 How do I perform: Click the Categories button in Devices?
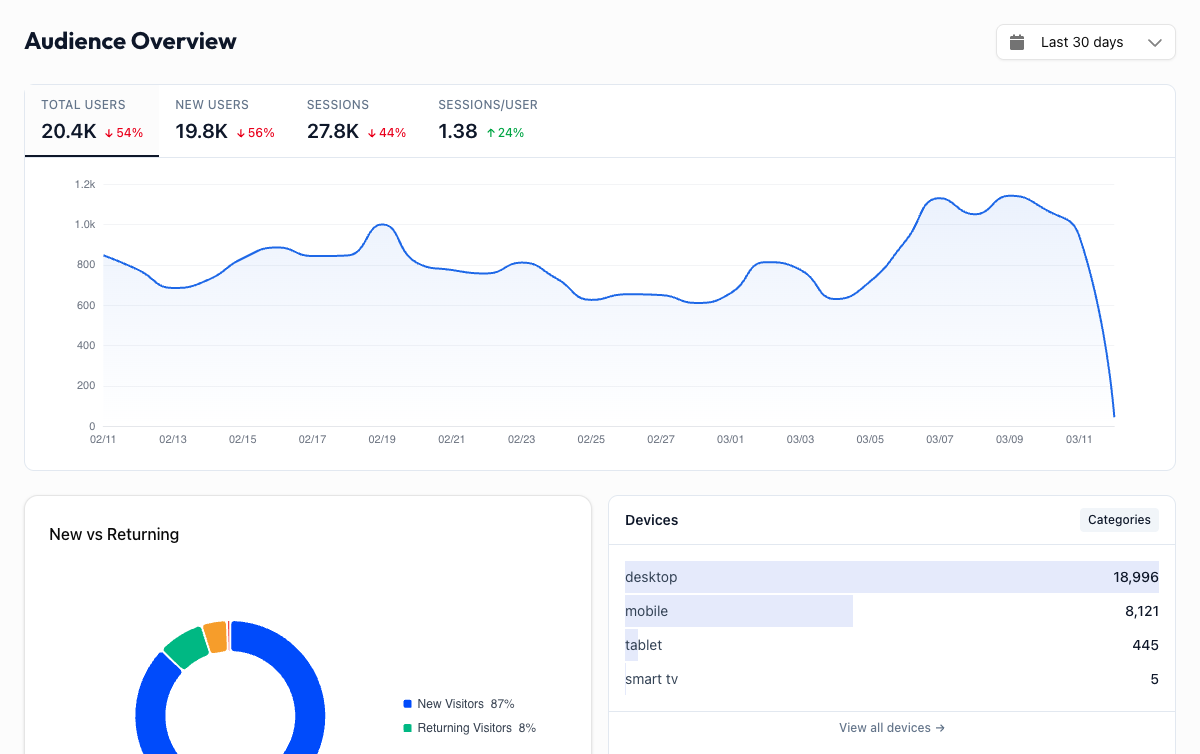point(1119,520)
